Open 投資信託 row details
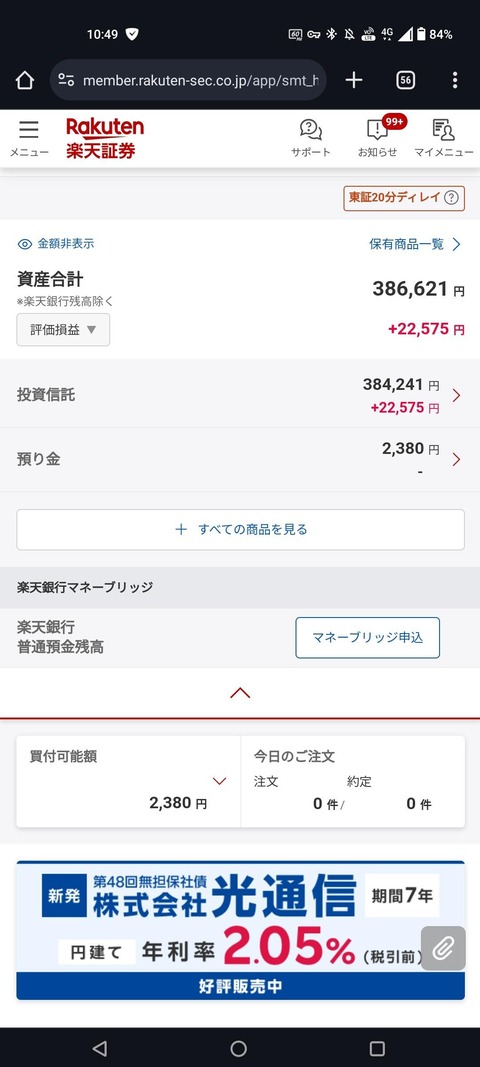480x1067 pixels. coord(240,394)
